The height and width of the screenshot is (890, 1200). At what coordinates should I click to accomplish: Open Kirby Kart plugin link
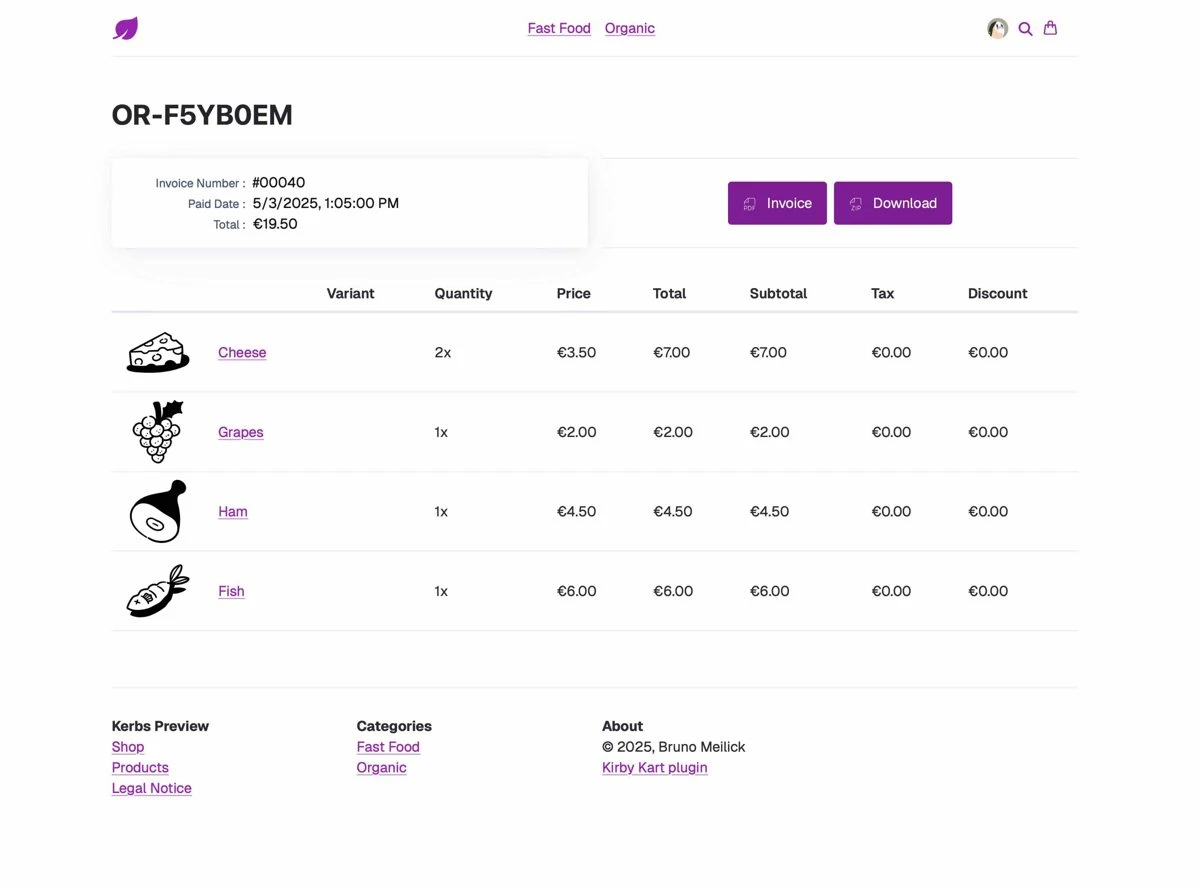click(x=655, y=768)
